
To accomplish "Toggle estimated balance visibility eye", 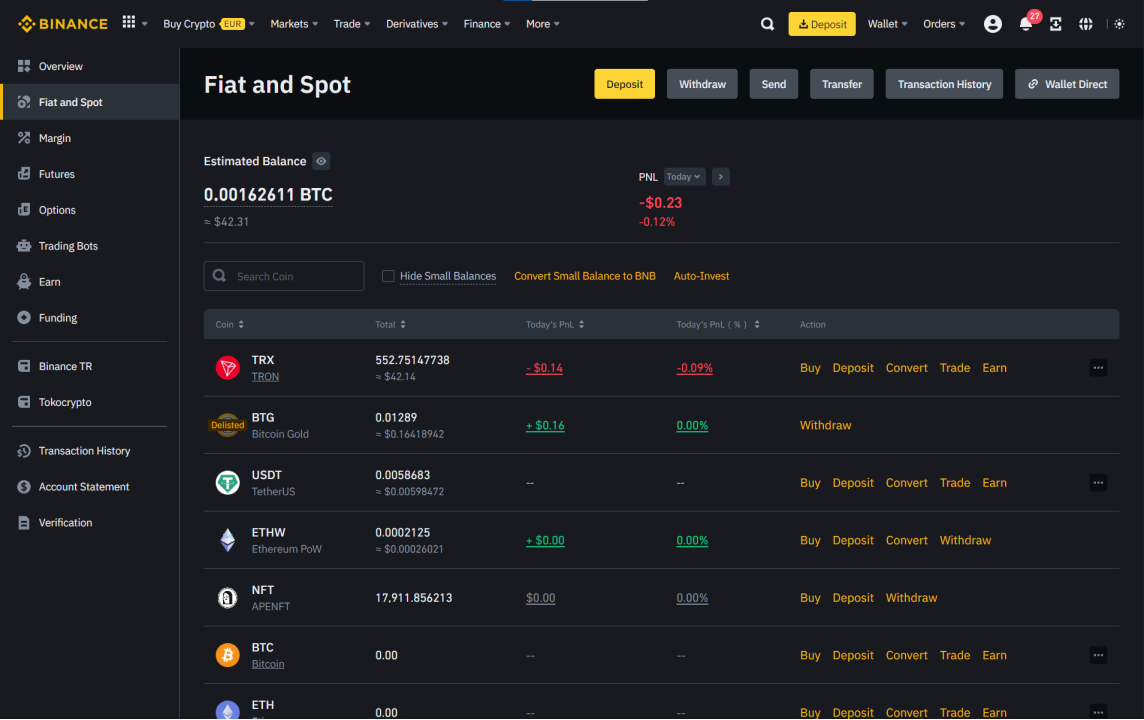I will 321,161.
